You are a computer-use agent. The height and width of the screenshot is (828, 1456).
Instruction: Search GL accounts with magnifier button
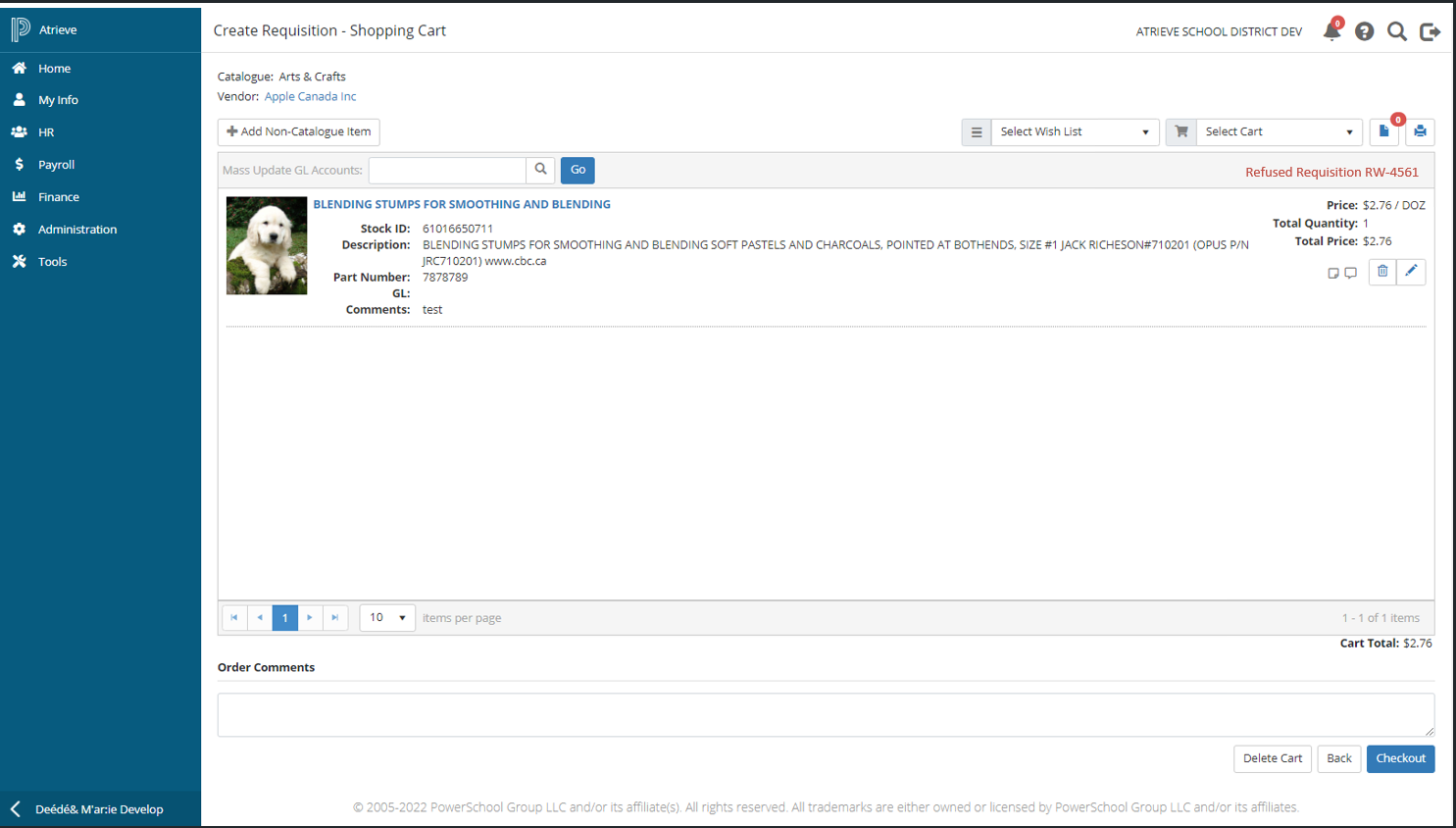click(x=540, y=170)
